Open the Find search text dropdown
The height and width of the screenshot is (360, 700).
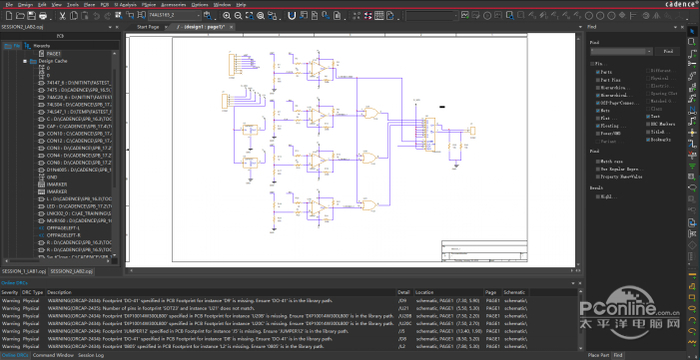click(x=649, y=51)
